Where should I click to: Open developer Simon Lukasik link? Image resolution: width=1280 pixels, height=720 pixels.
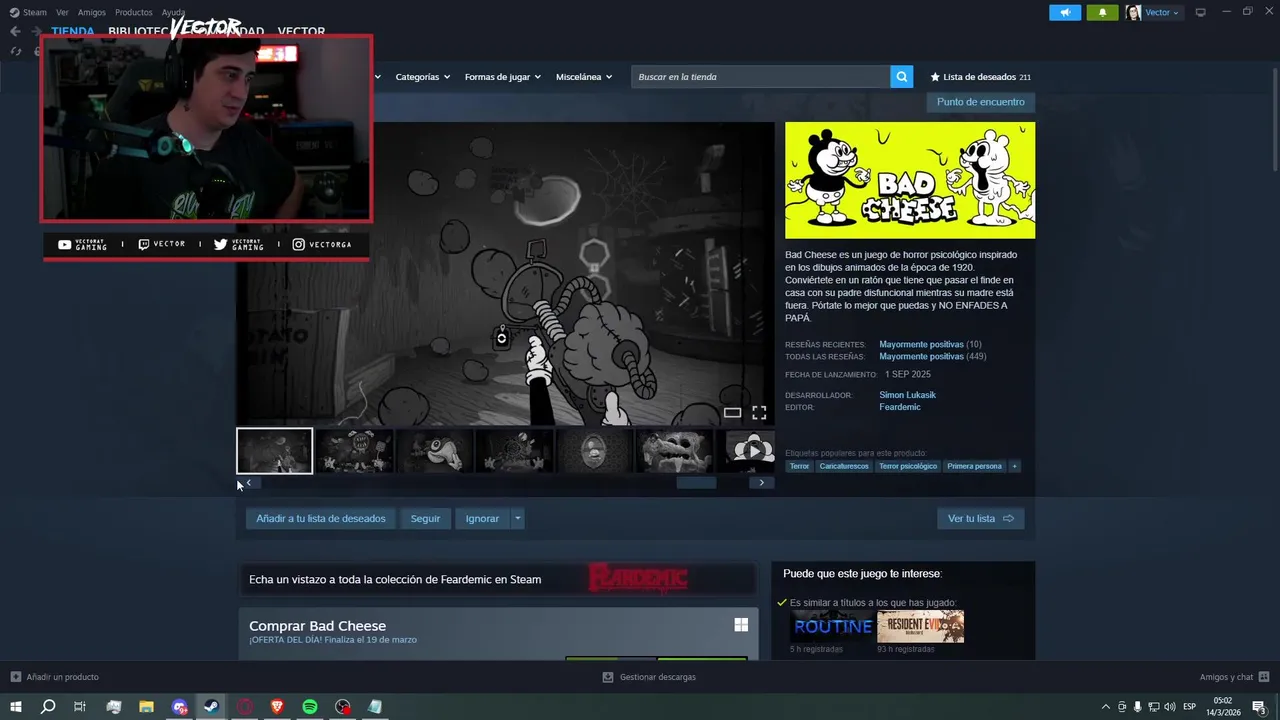(x=907, y=395)
